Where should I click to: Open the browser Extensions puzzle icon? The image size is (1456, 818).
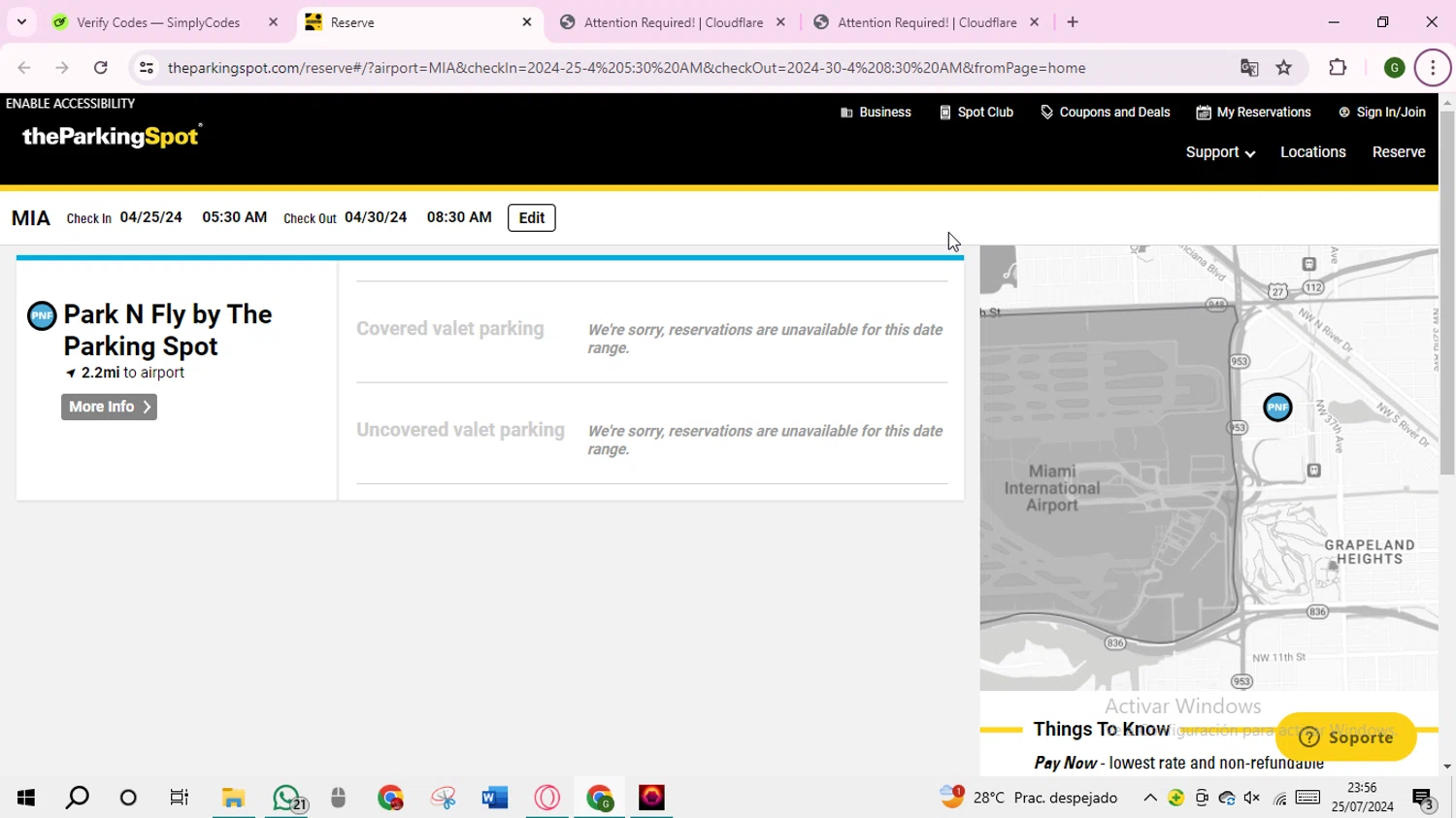pyautogui.click(x=1338, y=68)
